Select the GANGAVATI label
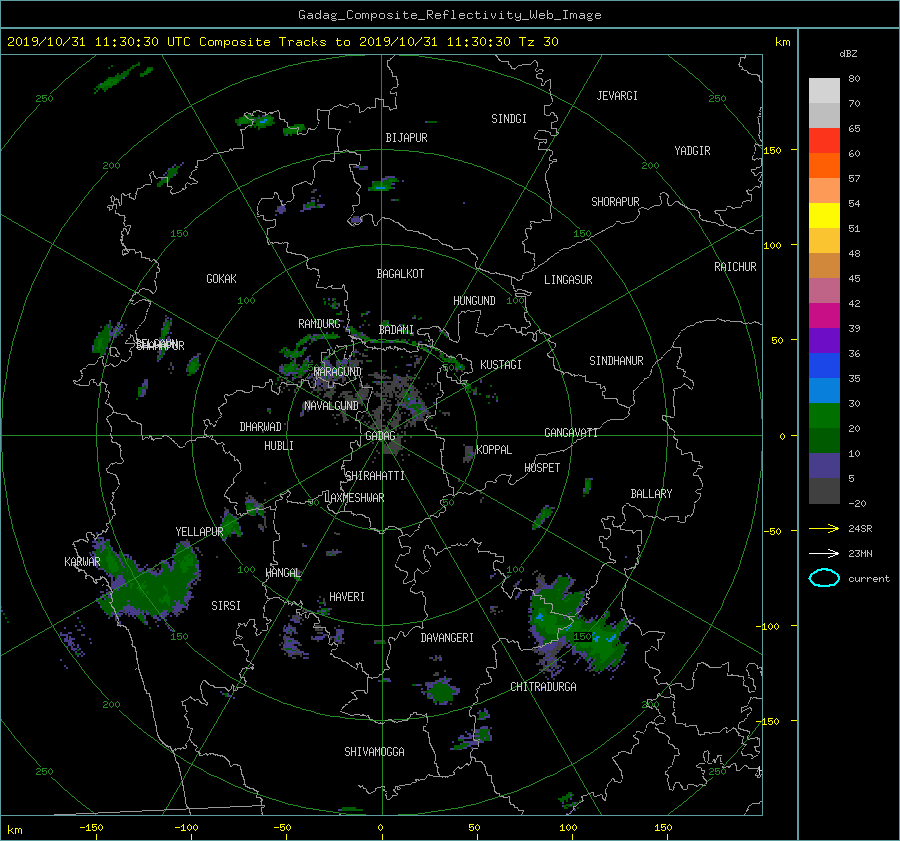Viewport: 900px width, 841px height. pos(571,433)
